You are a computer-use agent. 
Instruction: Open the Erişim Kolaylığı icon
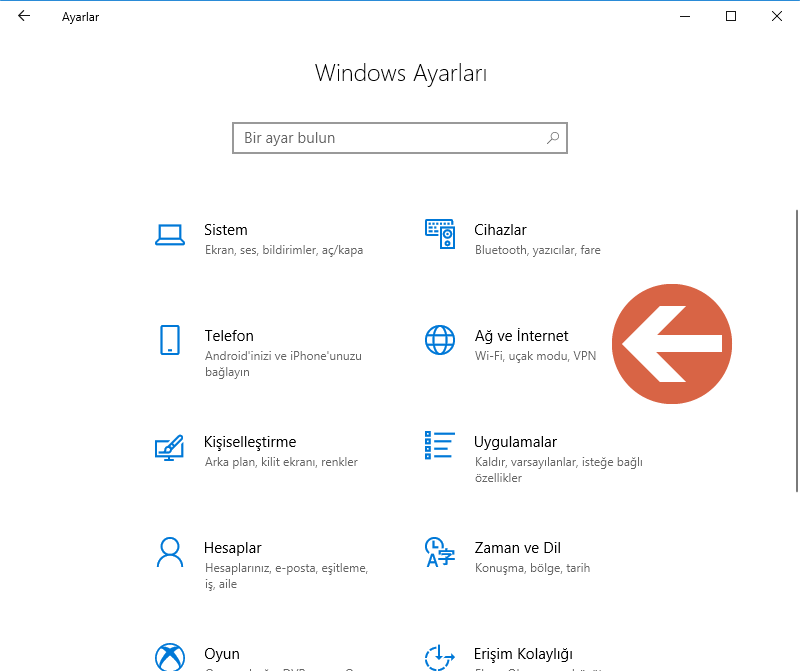[440, 658]
